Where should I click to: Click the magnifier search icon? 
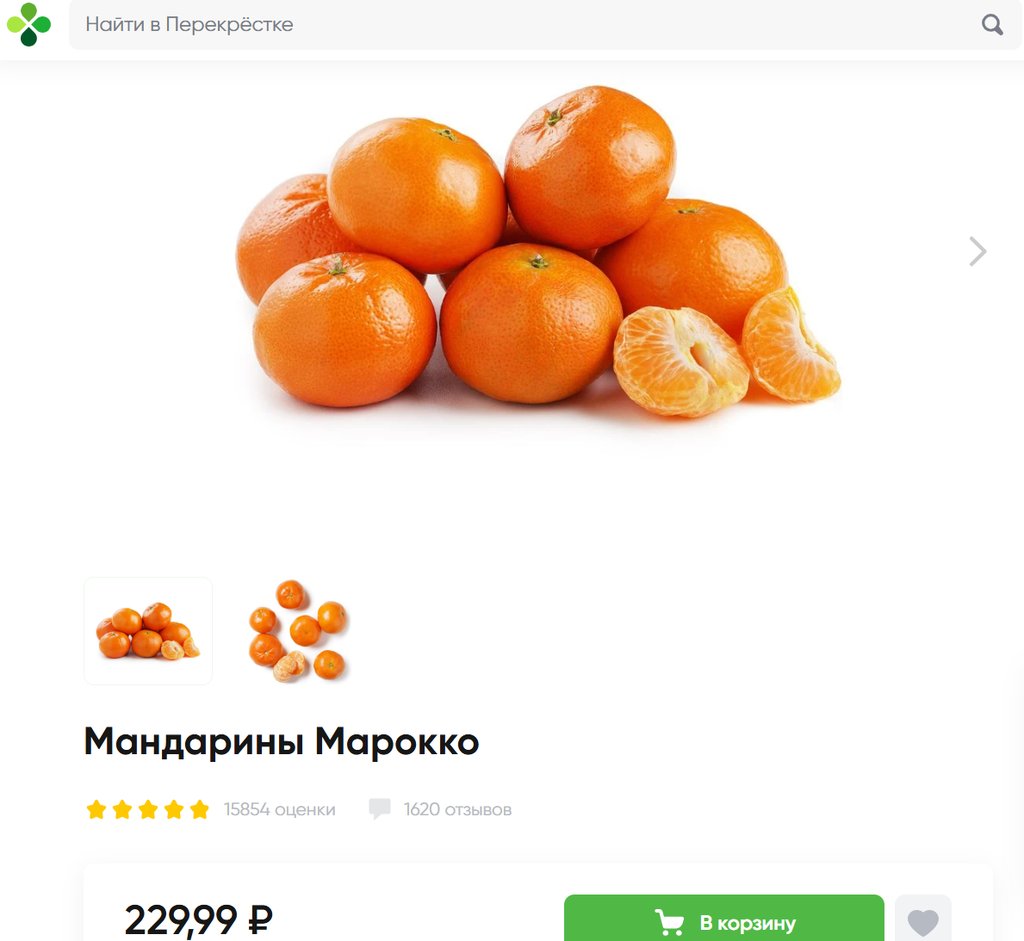992,25
